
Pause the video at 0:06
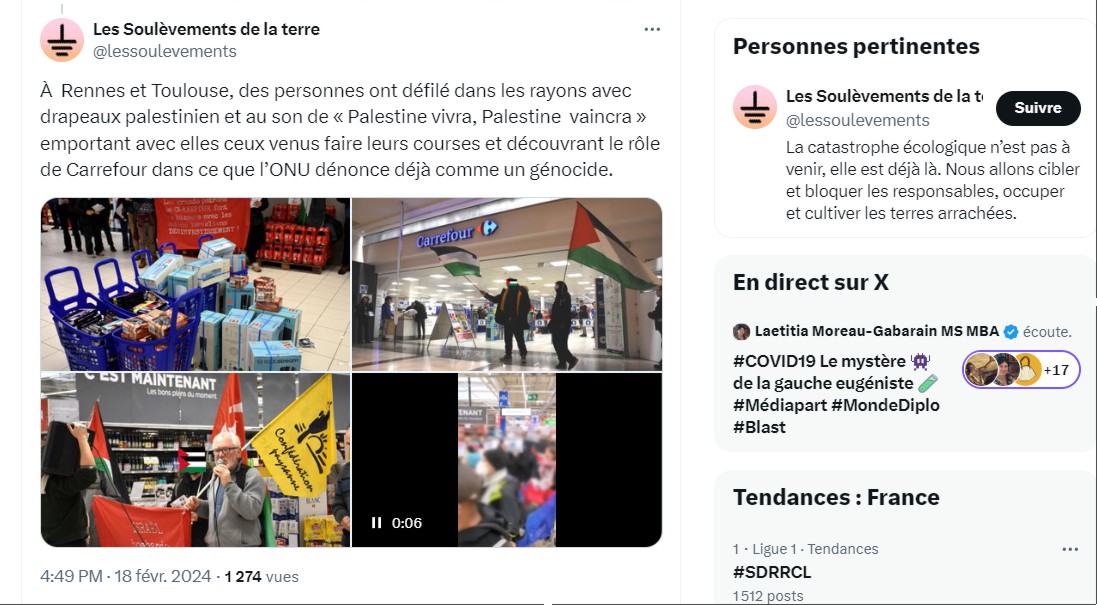coord(376,522)
